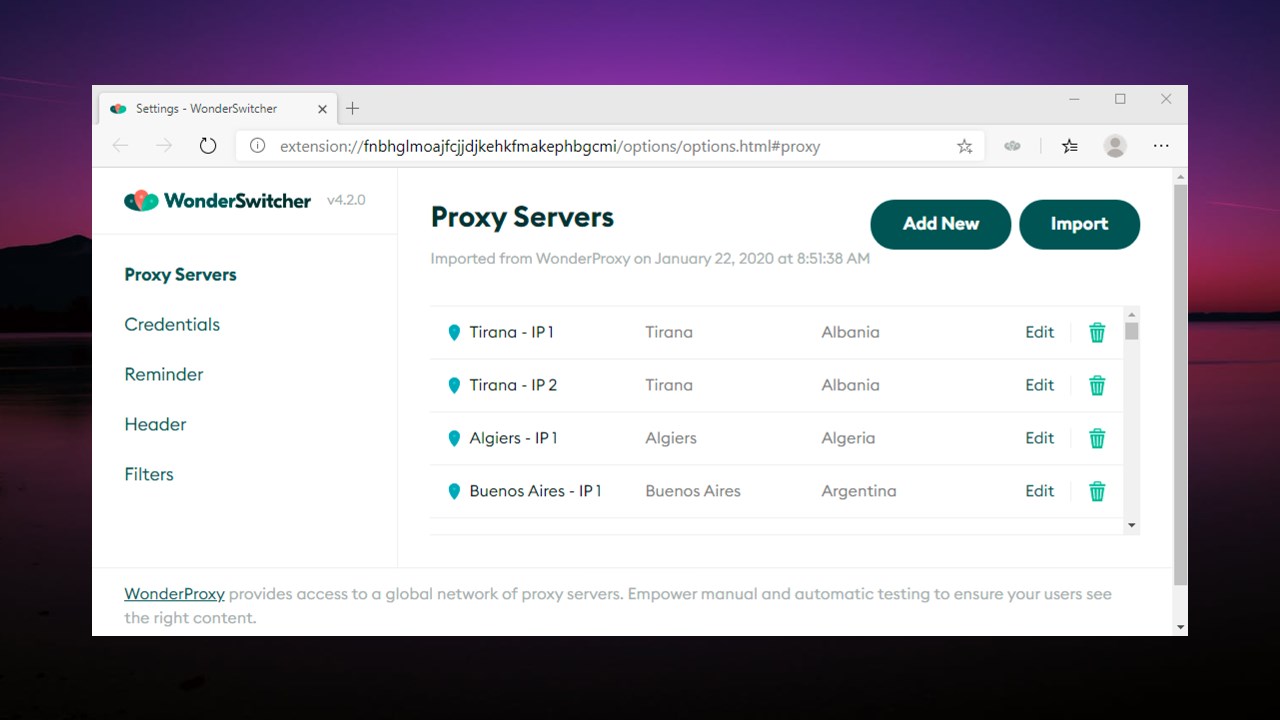
Task: Click the "Tirana - IP 2" server name
Action: coord(513,385)
